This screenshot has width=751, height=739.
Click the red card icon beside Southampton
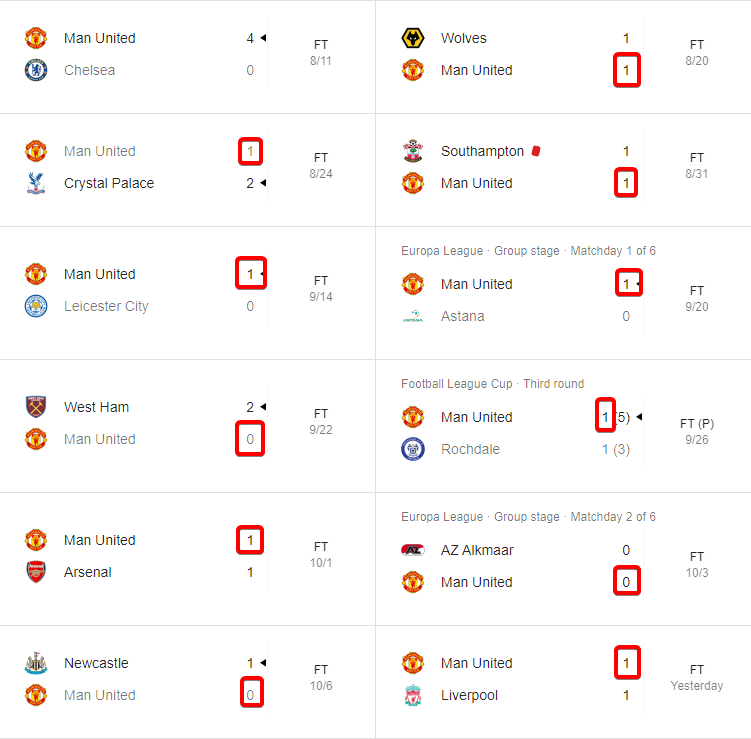(x=537, y=151)
